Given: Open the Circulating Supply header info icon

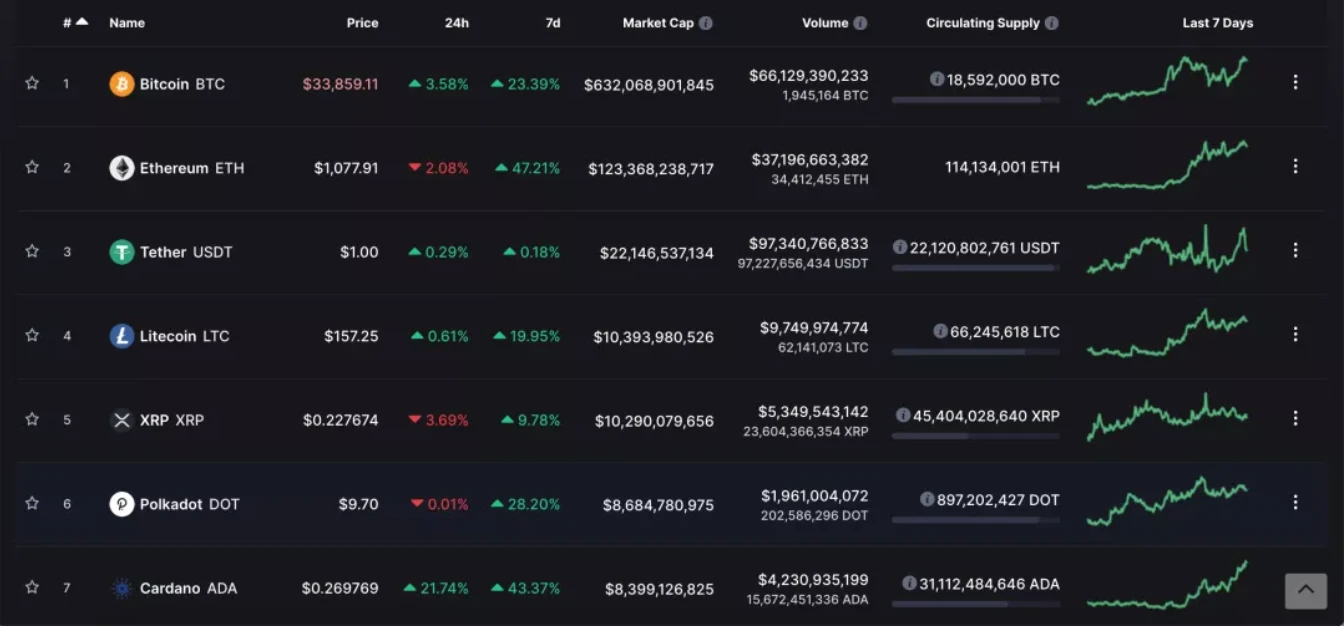Looking at the screenshot, I should pyautogui.click(x=1052, y=23).
